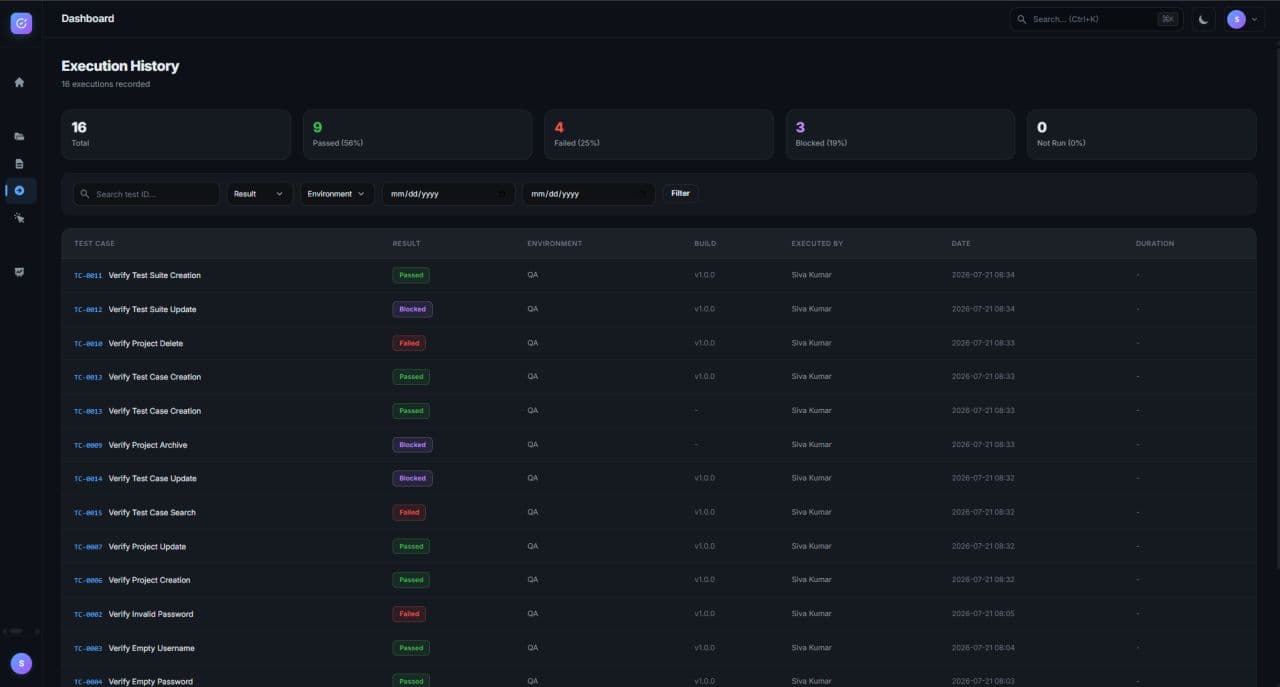Click the DURATION column header
The image size is (1280, 687).
pos(1155,244)
